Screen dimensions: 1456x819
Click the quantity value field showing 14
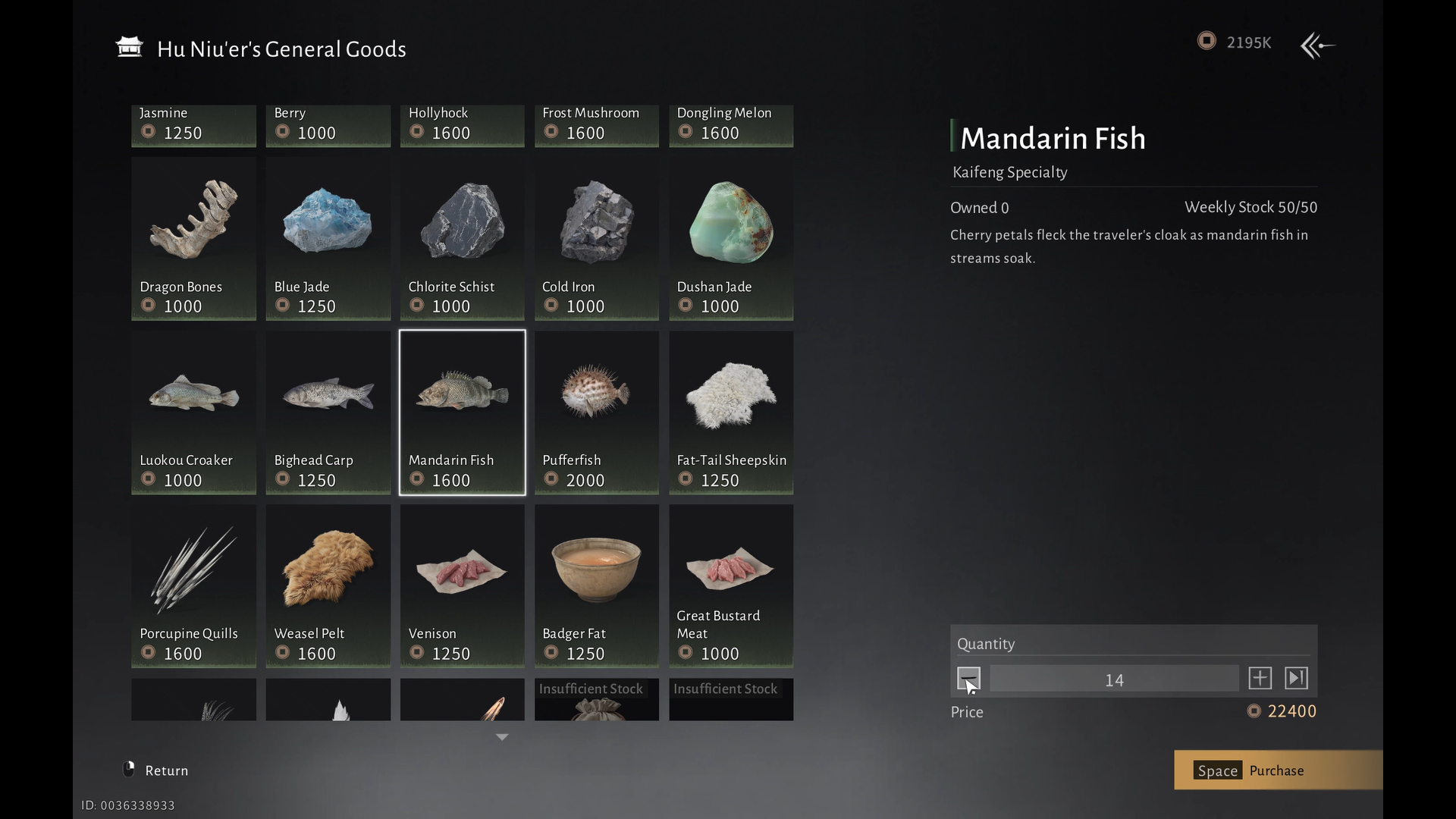coord(1113,679)
